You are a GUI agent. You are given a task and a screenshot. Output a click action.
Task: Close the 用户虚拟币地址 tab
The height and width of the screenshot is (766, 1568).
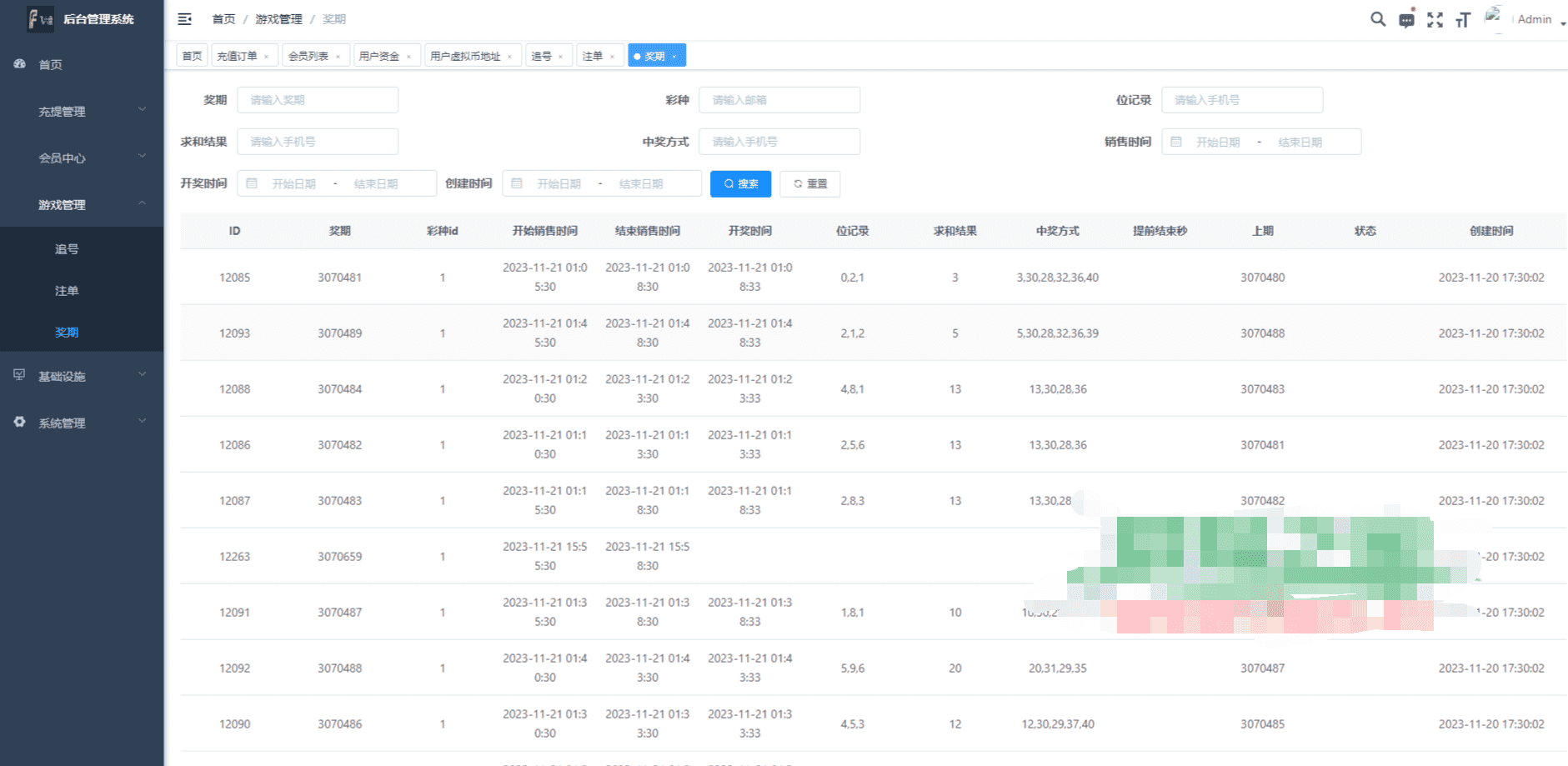click(509, 57)
